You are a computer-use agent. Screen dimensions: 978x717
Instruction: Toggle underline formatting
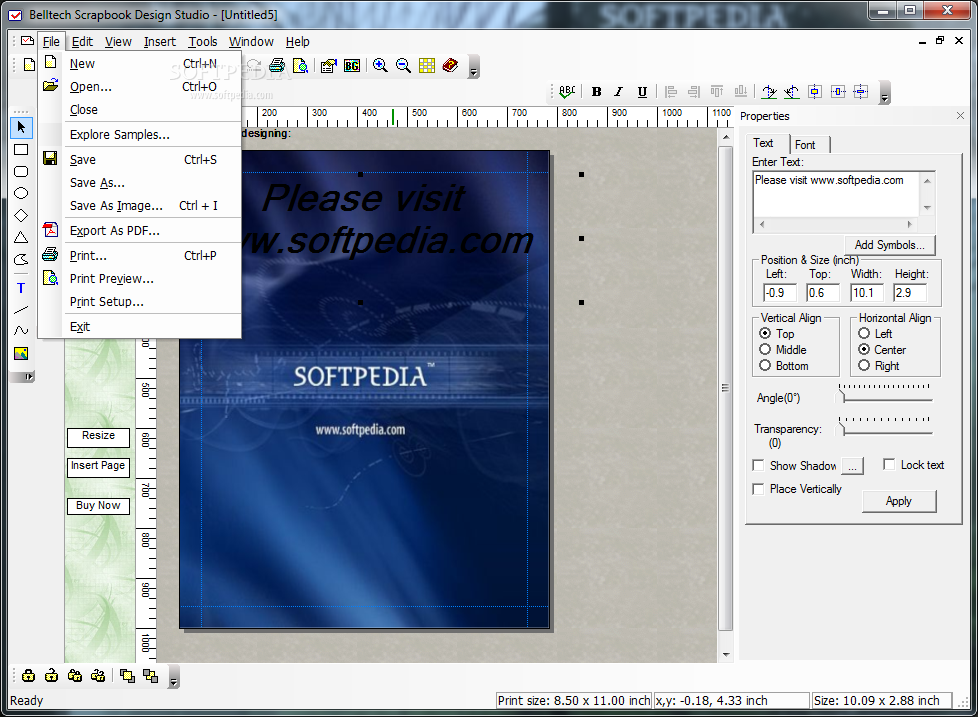tap(642, 92)
